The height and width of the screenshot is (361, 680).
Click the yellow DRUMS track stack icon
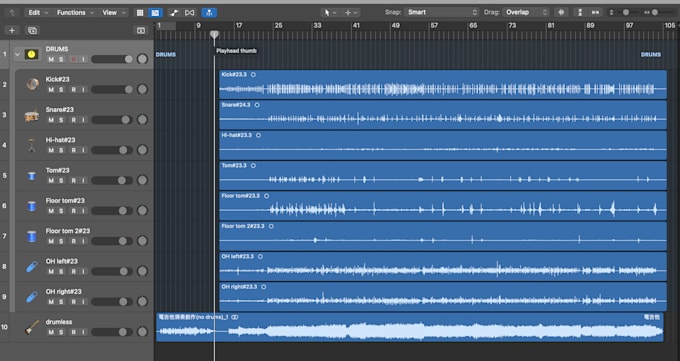pos(31,54)
